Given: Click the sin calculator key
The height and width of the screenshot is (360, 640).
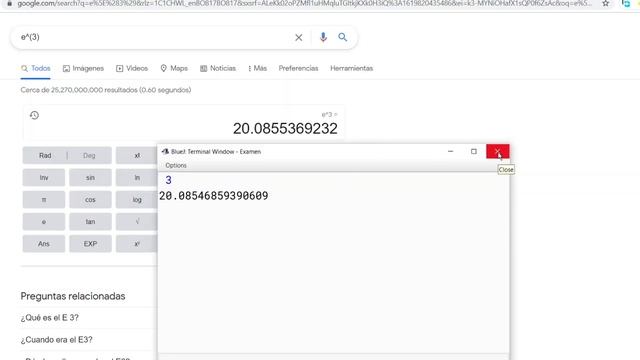Looking at the screenshot, I should [90, 178].
